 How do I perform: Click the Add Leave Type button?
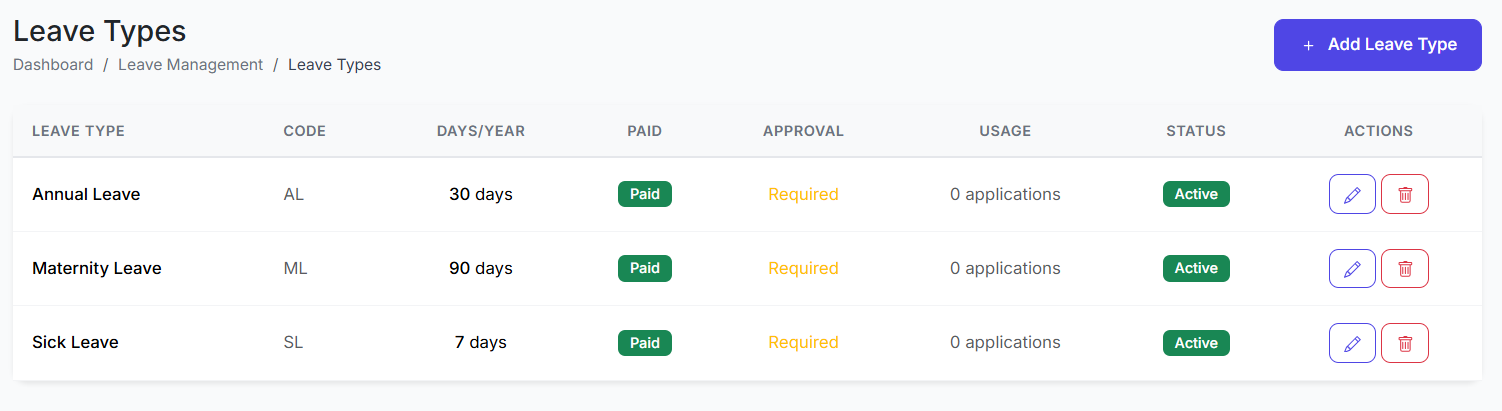(x=1377, y=45)
